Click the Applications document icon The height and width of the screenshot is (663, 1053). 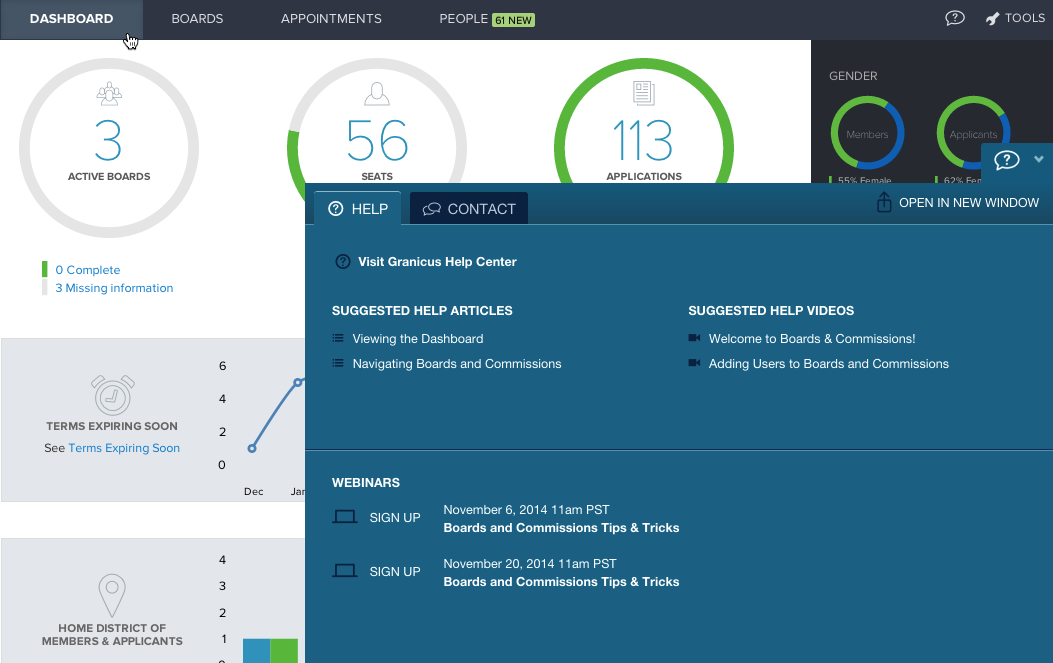pos(643,93)
